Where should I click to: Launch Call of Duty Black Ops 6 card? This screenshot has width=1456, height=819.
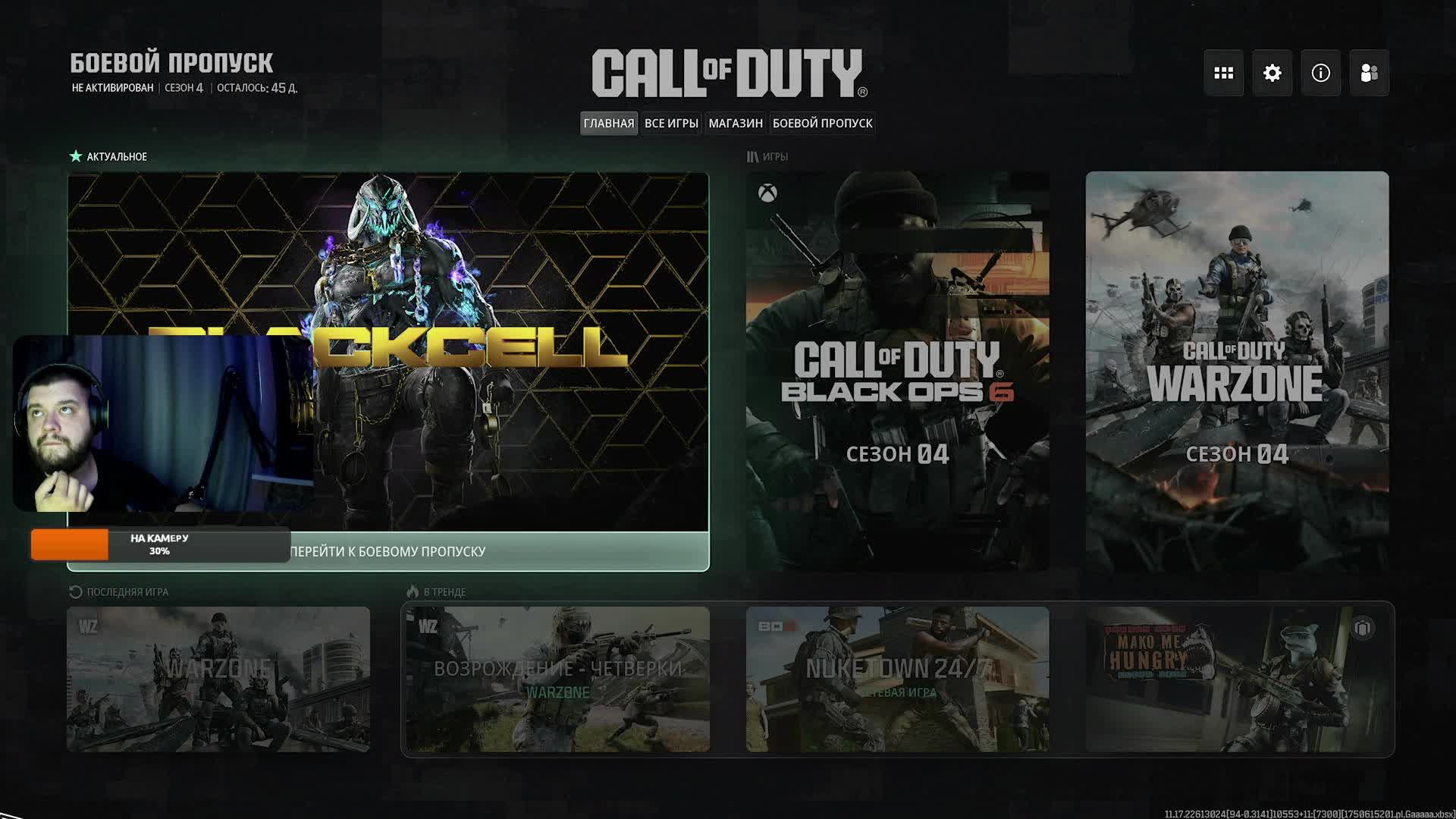(898, 371)
